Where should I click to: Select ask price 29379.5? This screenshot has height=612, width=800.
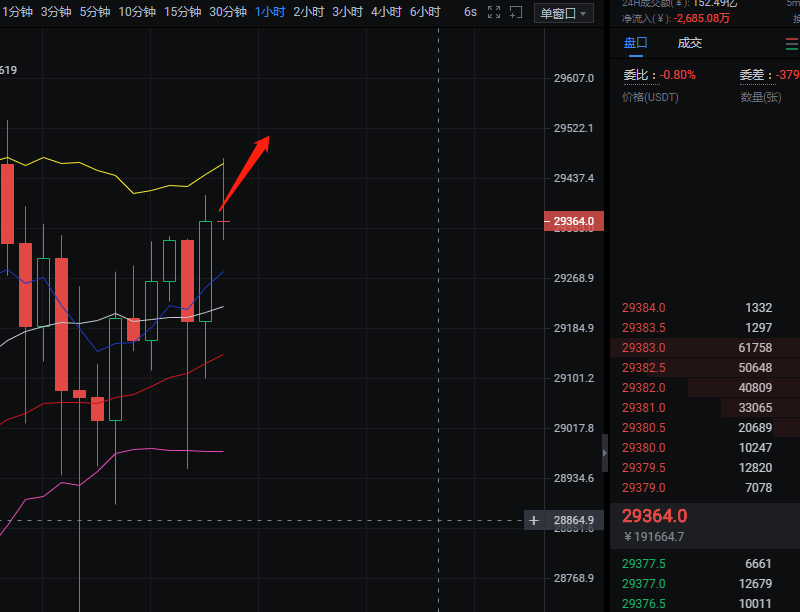pos(643,468)
